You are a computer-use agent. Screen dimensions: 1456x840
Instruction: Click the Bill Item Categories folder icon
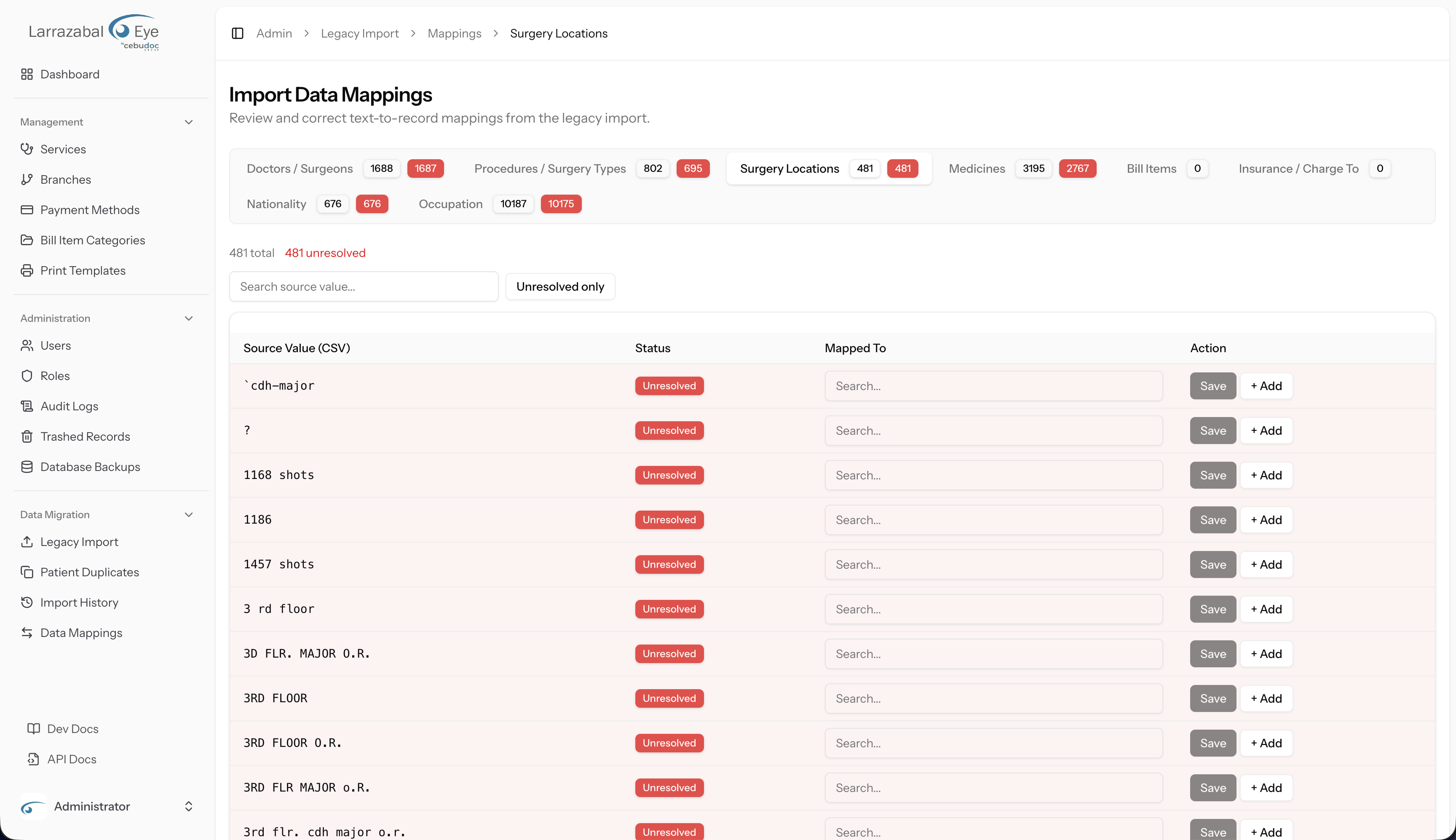[27, 240]
